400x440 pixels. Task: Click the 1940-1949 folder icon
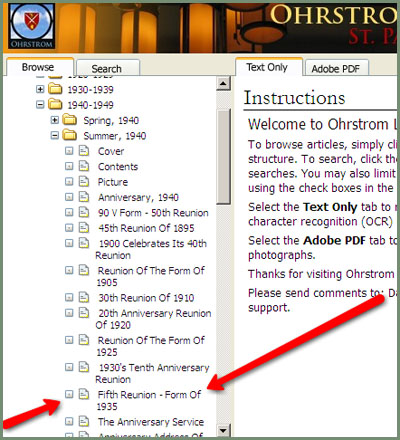pyautogui.click(x=55, y=104)
